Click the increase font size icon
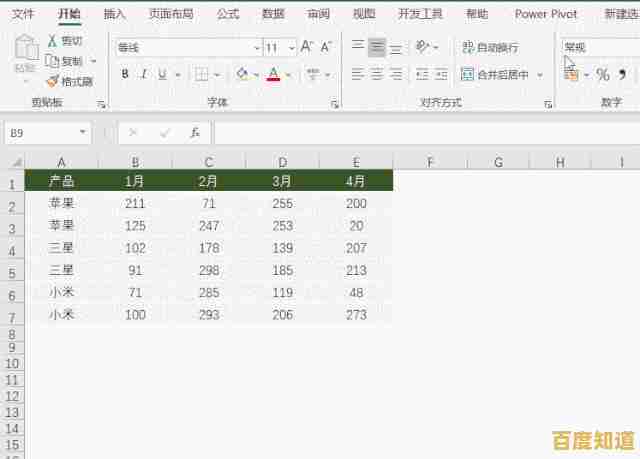Image resolution: width=640 pixels, height=459 pixels. [x=308, y=47]
